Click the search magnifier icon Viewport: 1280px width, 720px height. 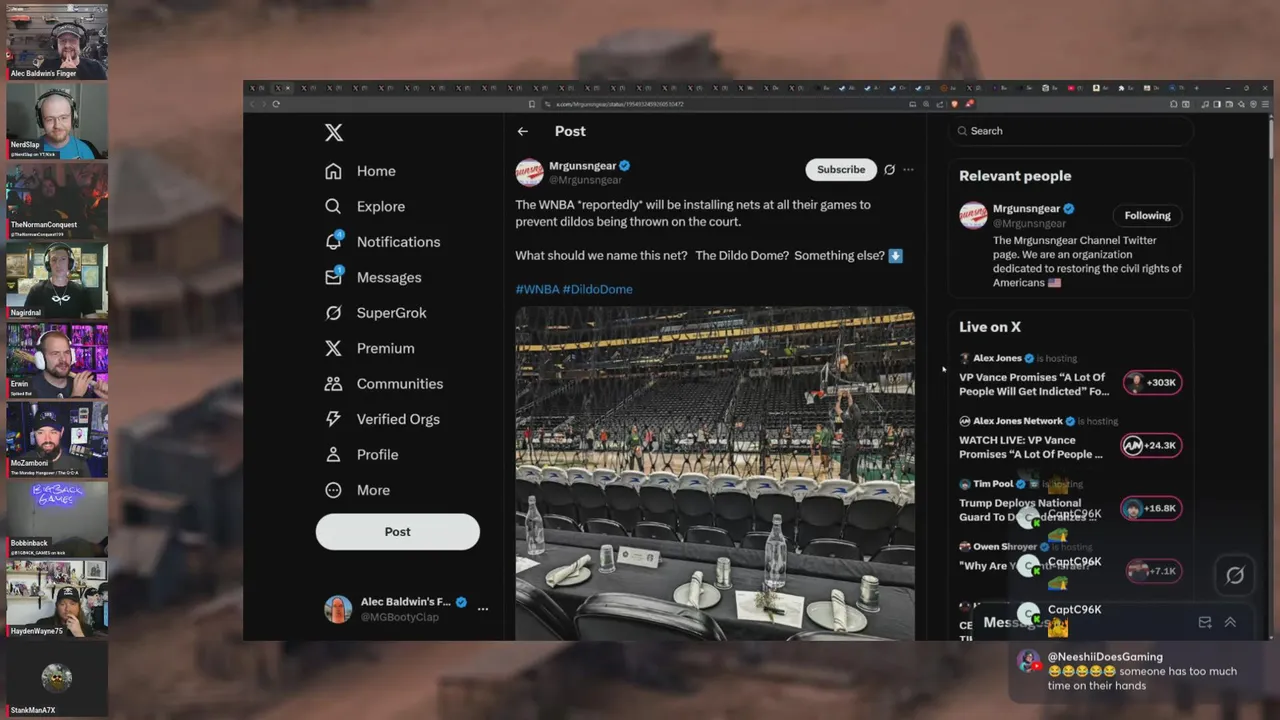pyautogui.click(x=962, y=131)
